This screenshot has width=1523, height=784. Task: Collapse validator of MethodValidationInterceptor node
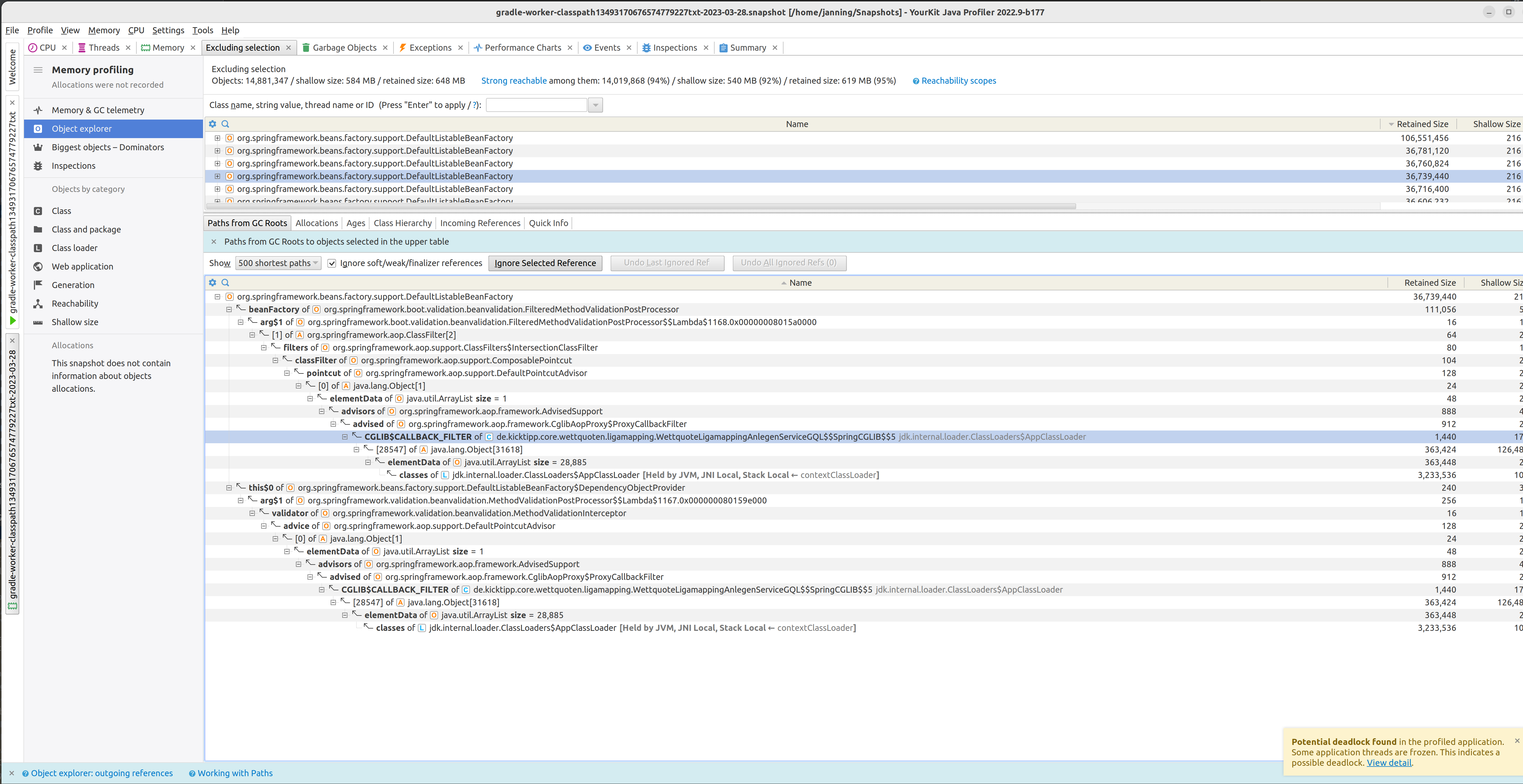click(x=252, y=513)
